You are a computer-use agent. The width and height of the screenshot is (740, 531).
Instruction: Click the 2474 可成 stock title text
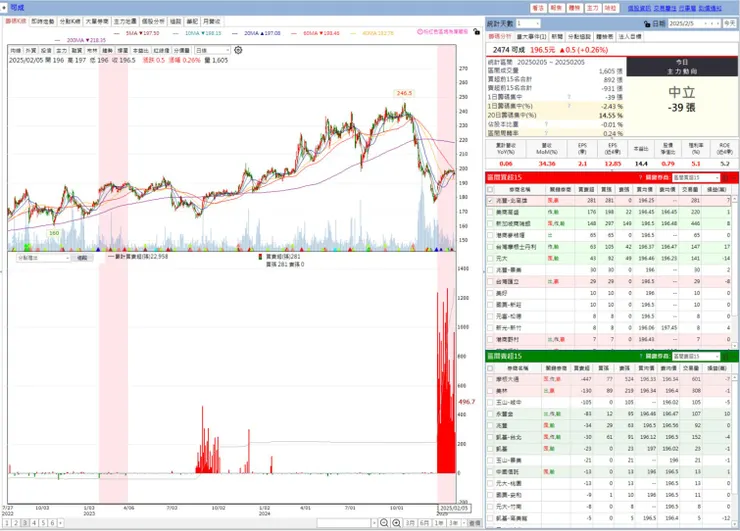(509, 50)
